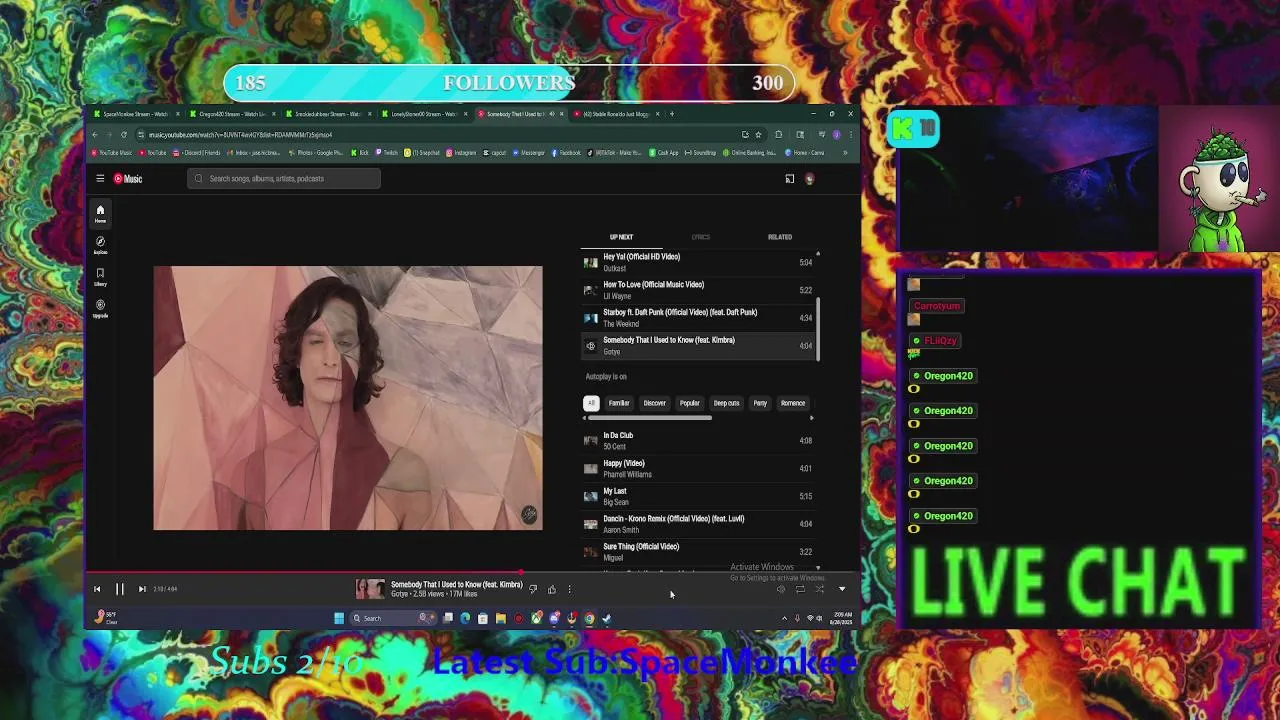Play How To Love by Lil Wayne
1280x720 pixels.
click(x=699, y=290)
